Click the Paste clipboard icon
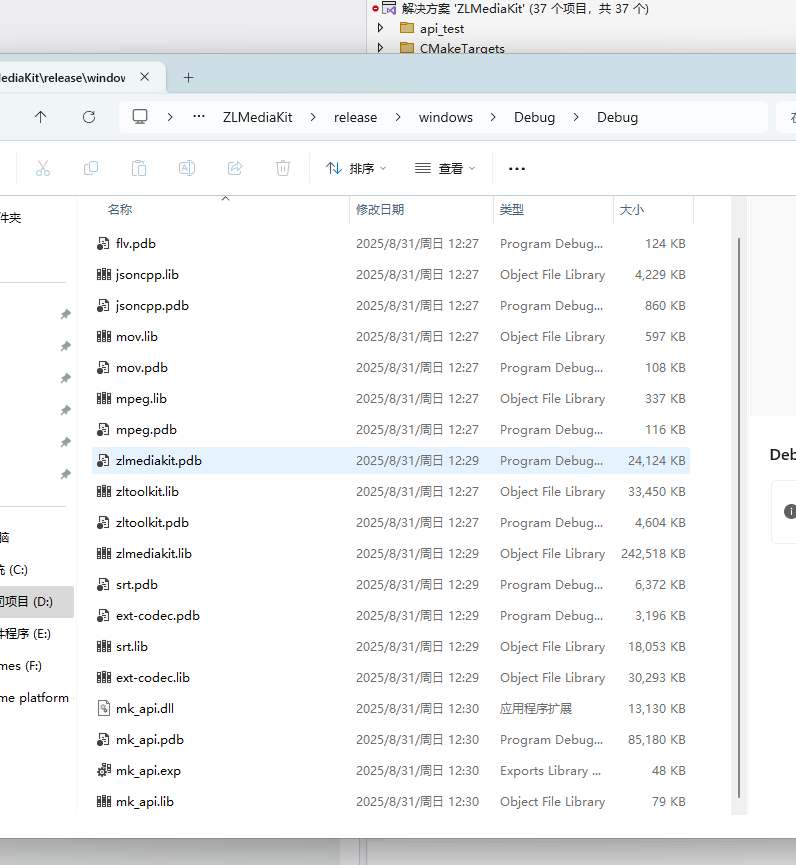 (139, 168)
